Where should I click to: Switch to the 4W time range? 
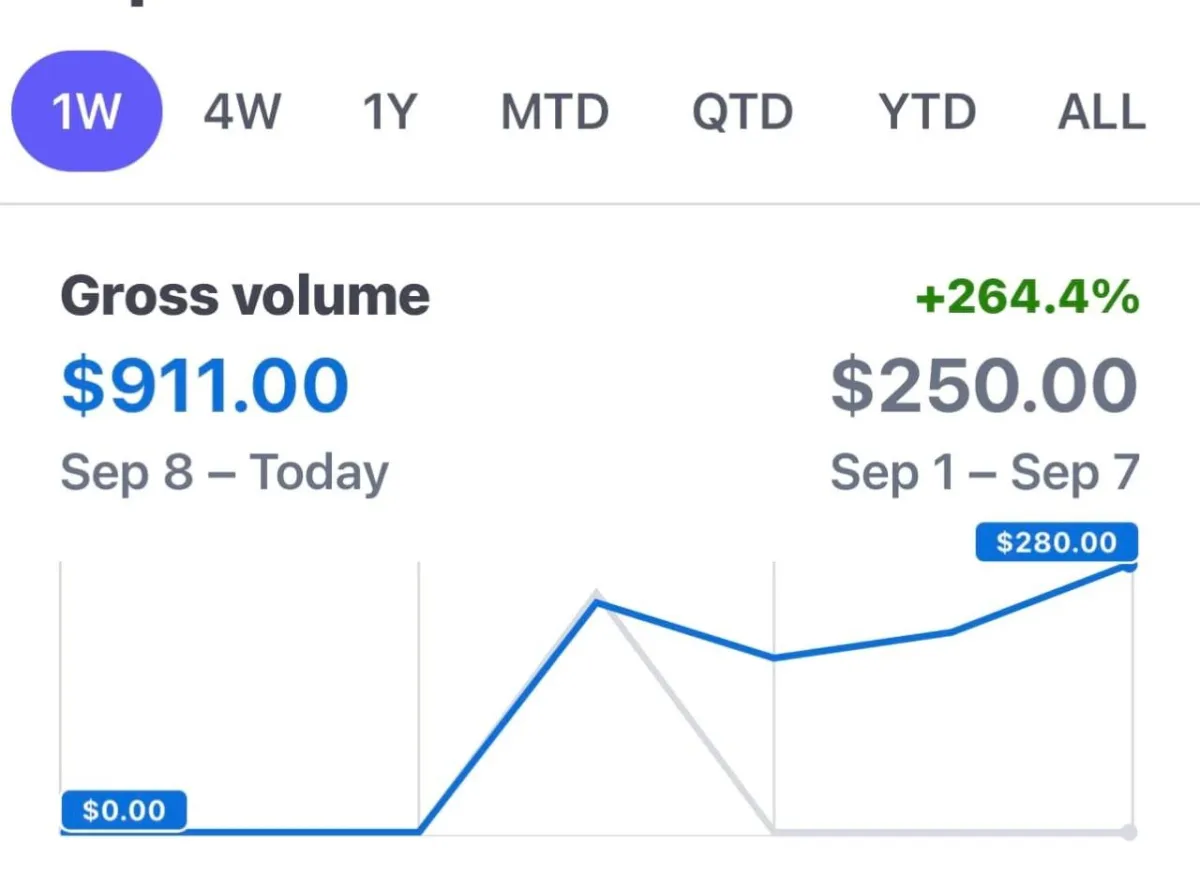pyautogui.click(x=242, y=112)
